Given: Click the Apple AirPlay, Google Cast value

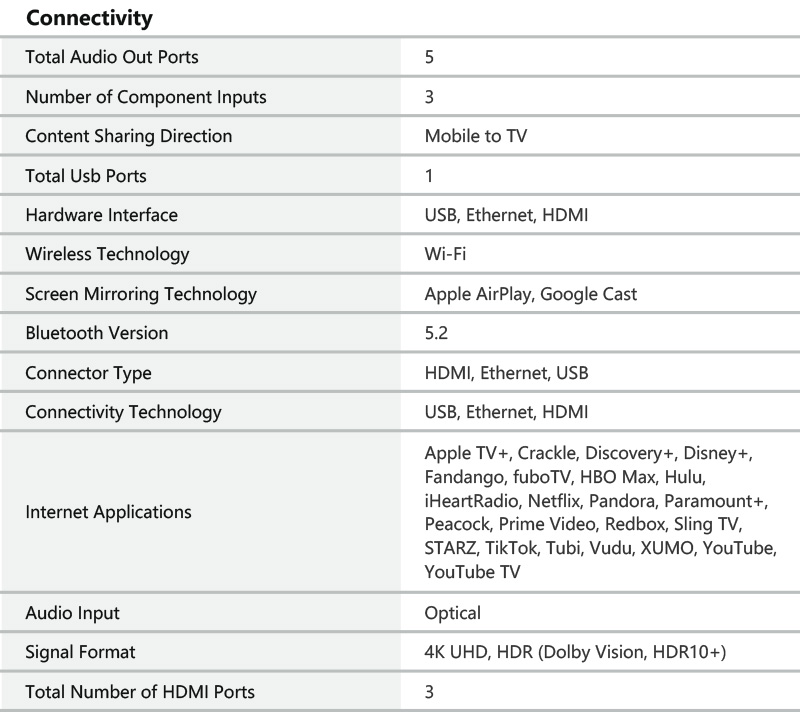Looking at the screenshot, I should (531, 294).
